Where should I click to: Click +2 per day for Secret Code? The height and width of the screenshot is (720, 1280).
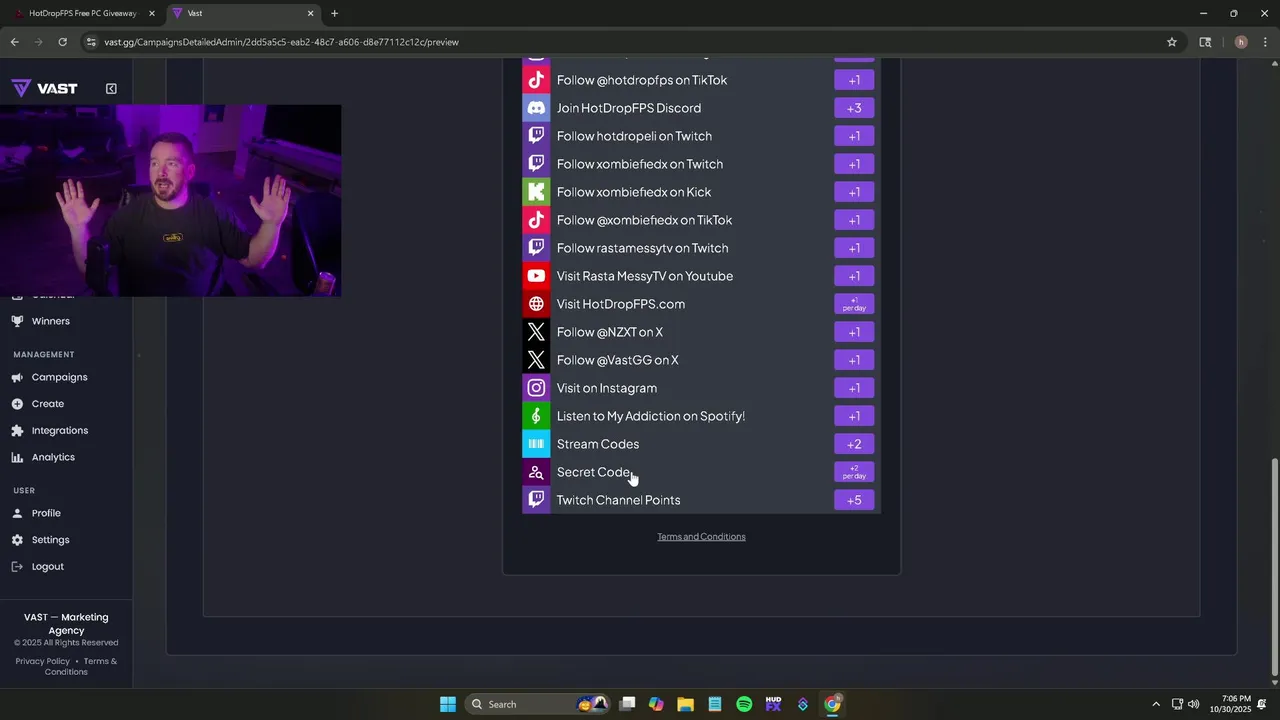click(854, 472)
